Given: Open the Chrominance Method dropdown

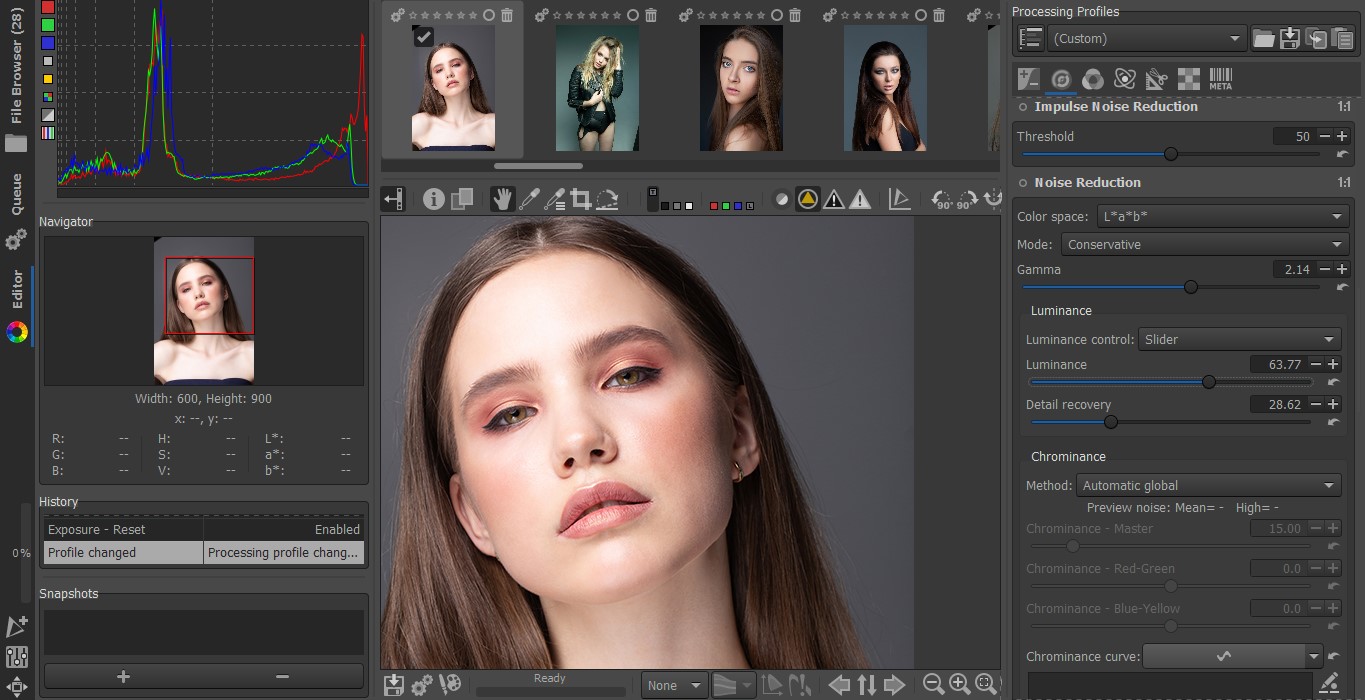Looking at the screenshot, I should pos(1209,485).
